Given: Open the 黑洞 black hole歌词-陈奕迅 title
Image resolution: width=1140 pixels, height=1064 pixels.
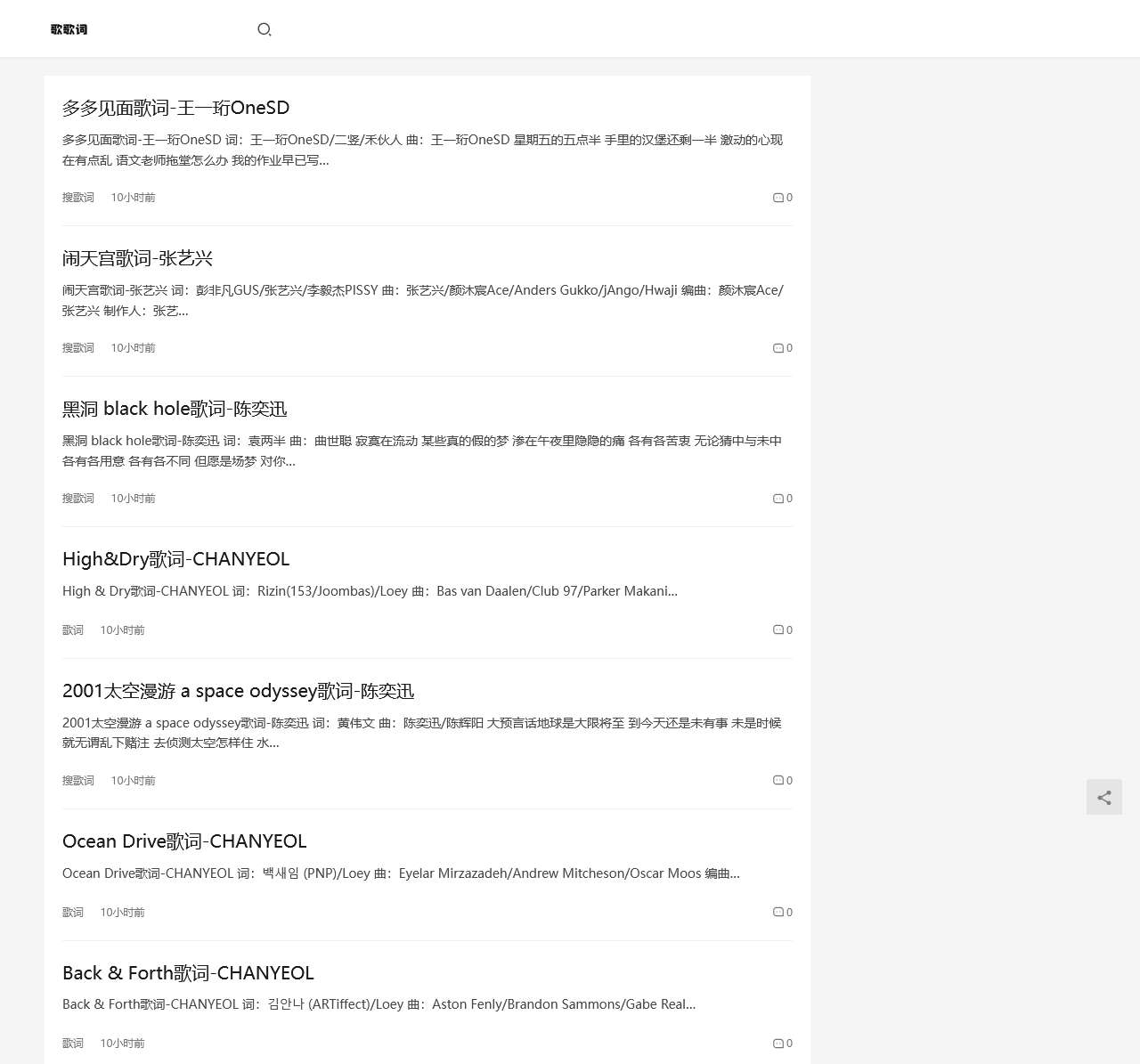Looking at the screenshot, I should [175, 409].
